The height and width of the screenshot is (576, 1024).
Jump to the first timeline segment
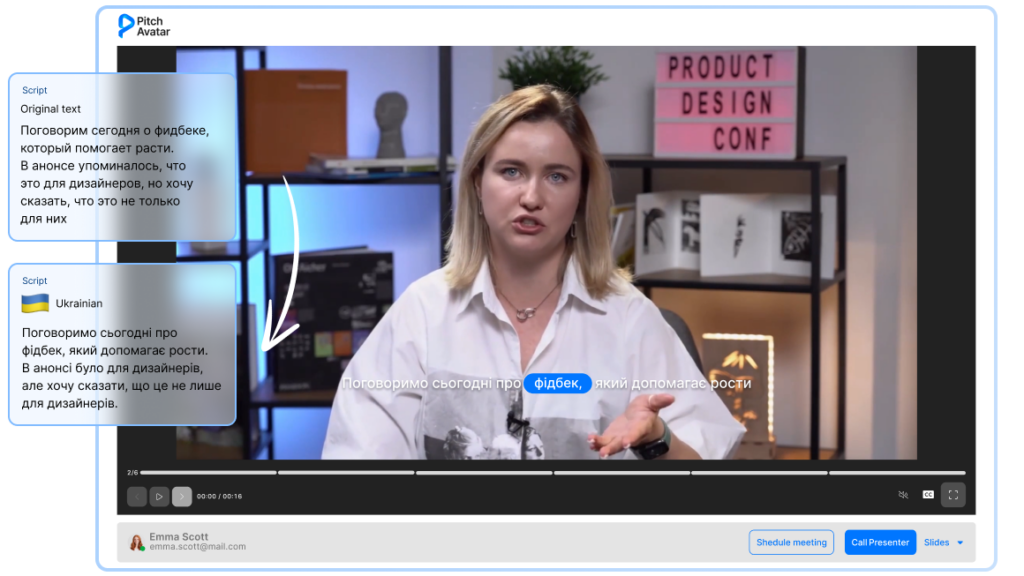pos(208,472)
